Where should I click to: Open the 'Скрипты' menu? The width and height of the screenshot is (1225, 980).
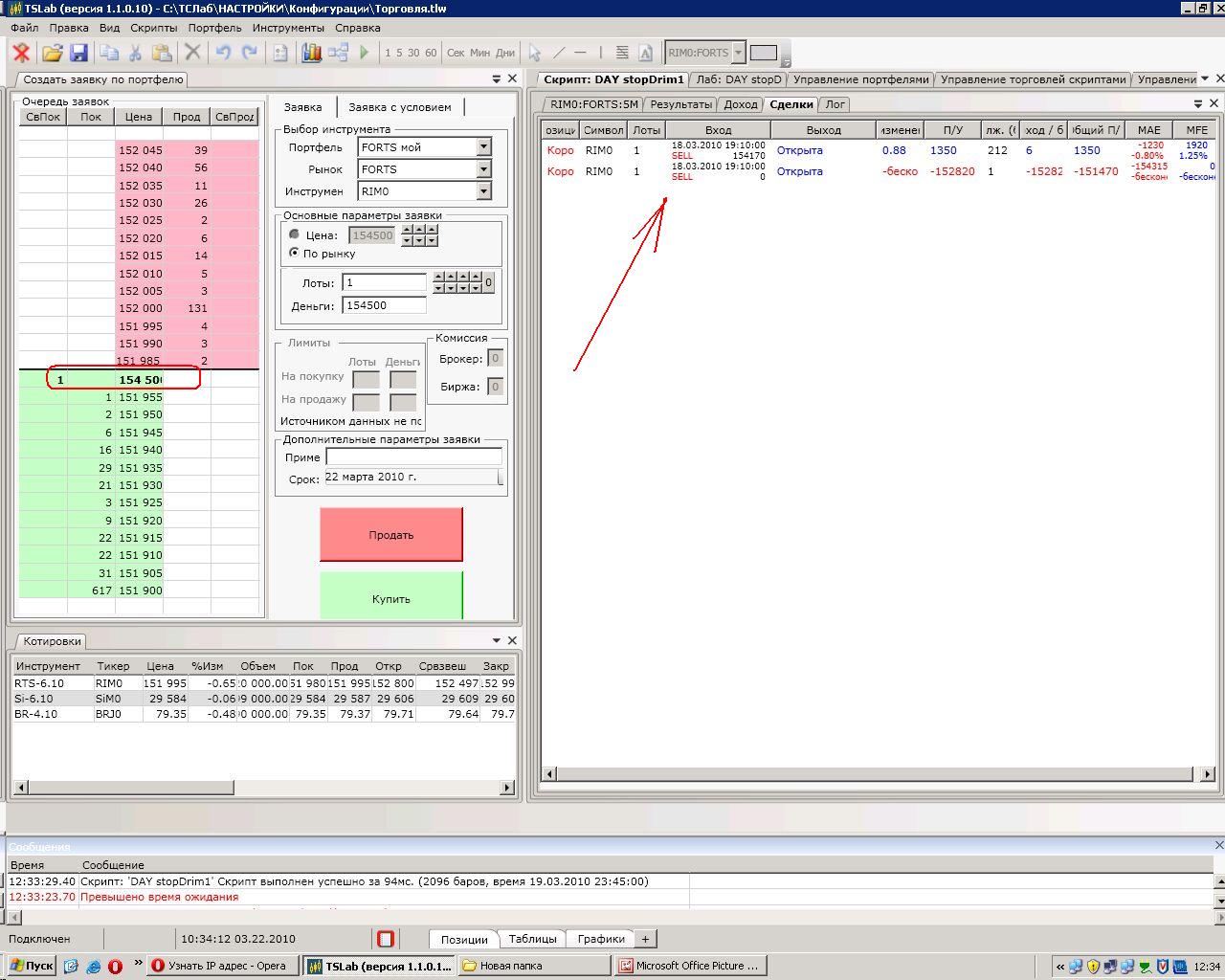(x=153, y=28)
